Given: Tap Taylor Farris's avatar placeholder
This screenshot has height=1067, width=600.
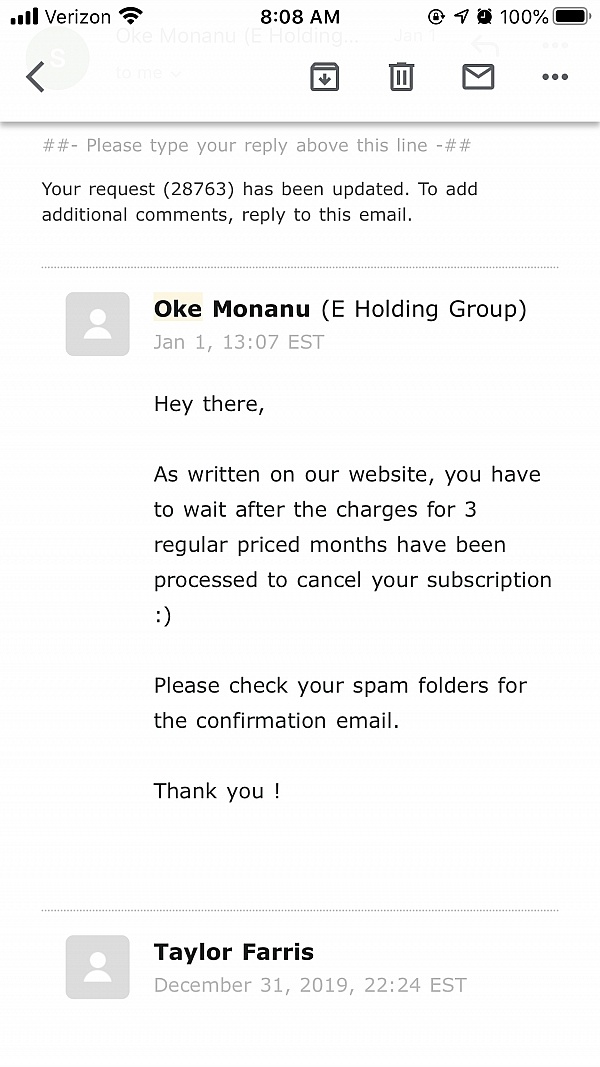Looking at the screenshot, I should click(97, 967).
